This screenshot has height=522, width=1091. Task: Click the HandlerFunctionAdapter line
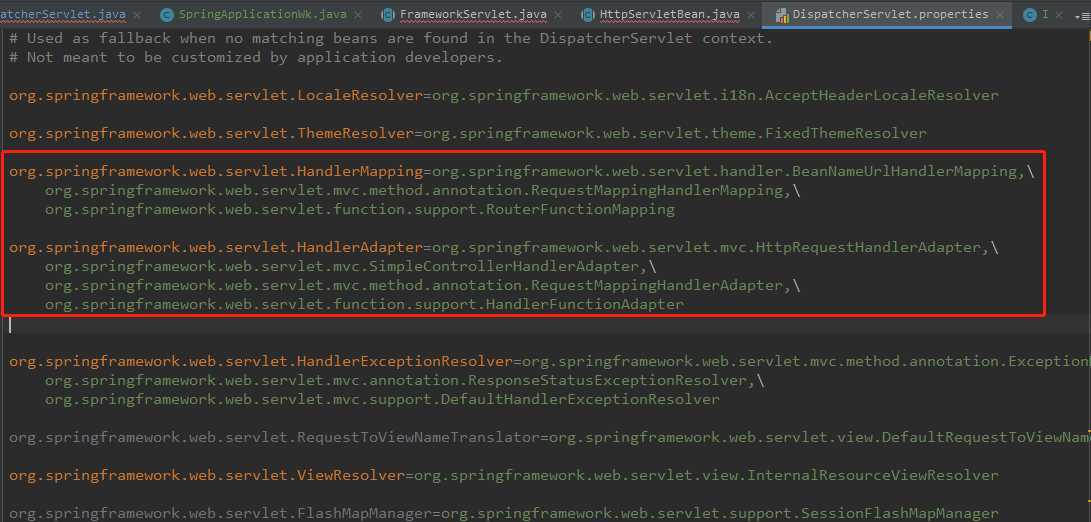click(365, 304)
